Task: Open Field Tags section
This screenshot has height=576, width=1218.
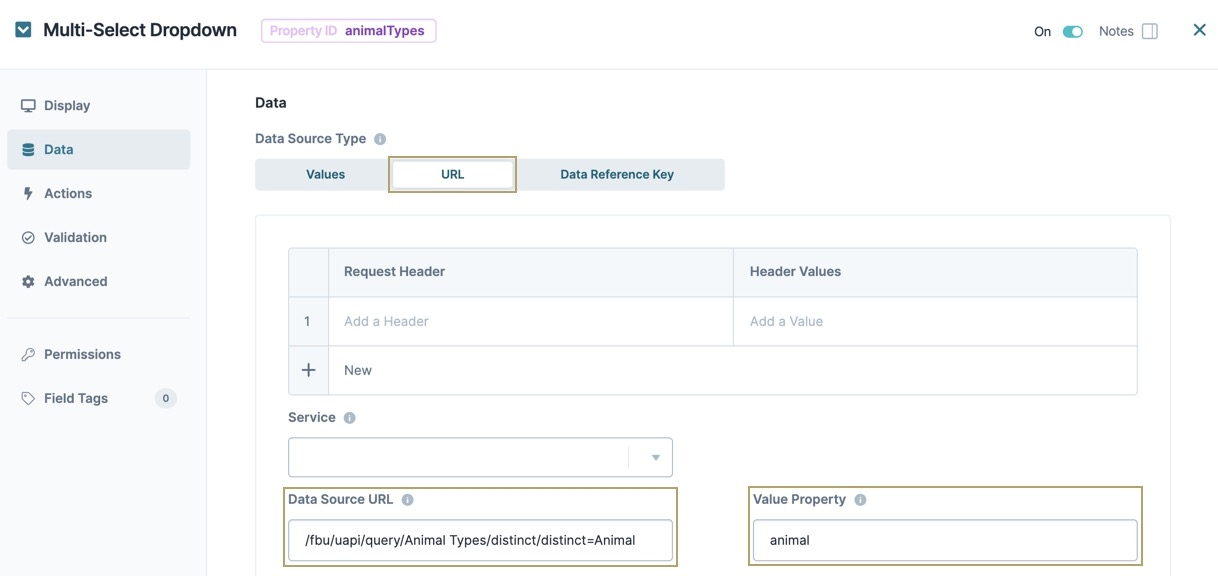Action: 98,398
